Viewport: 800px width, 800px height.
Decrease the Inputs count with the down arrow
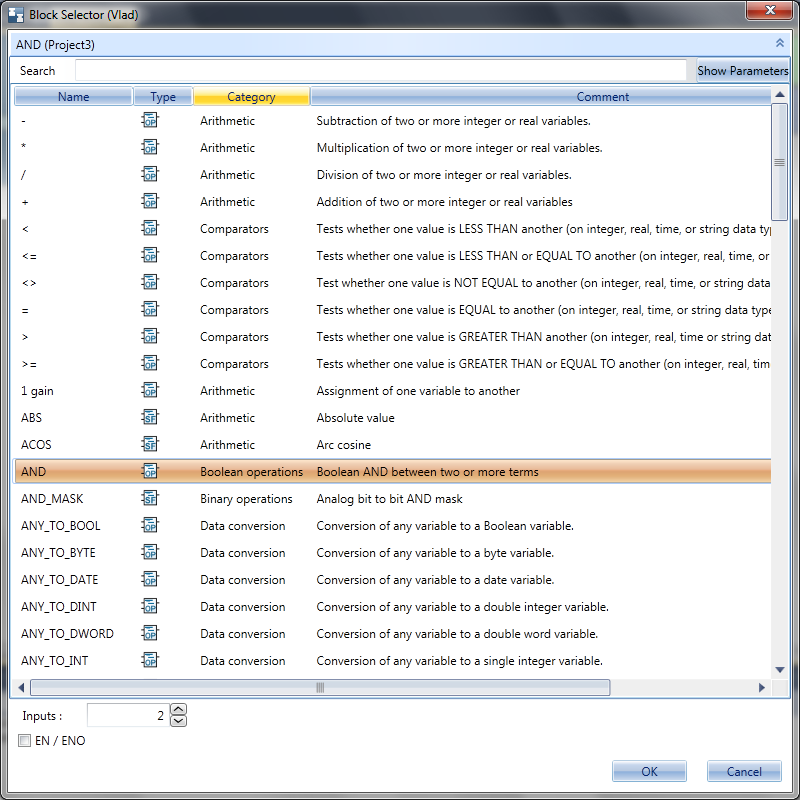179,720
